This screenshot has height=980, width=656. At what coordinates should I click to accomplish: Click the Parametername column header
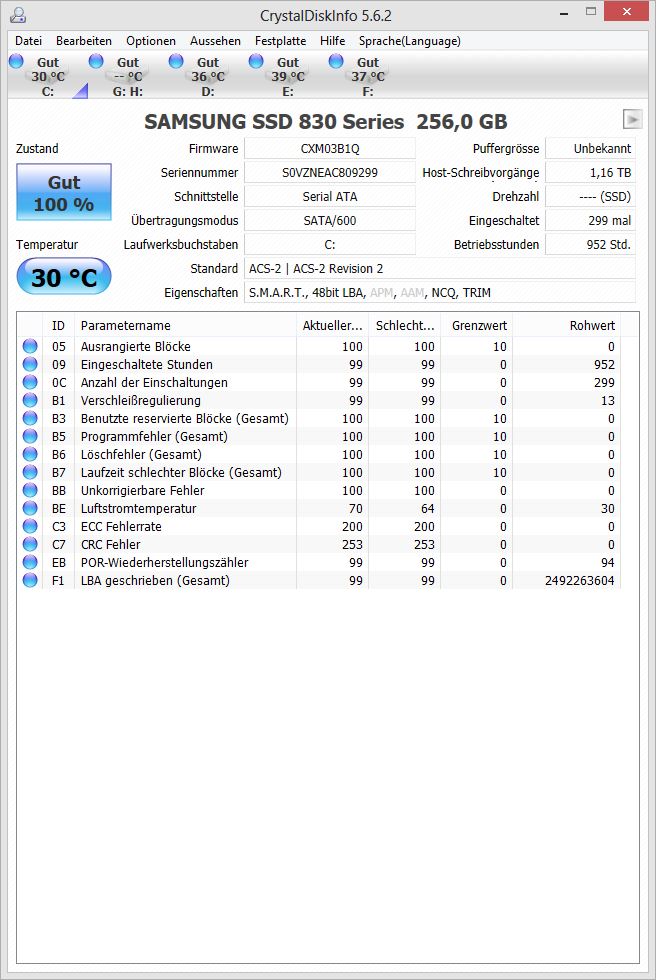tap(186, 326)
